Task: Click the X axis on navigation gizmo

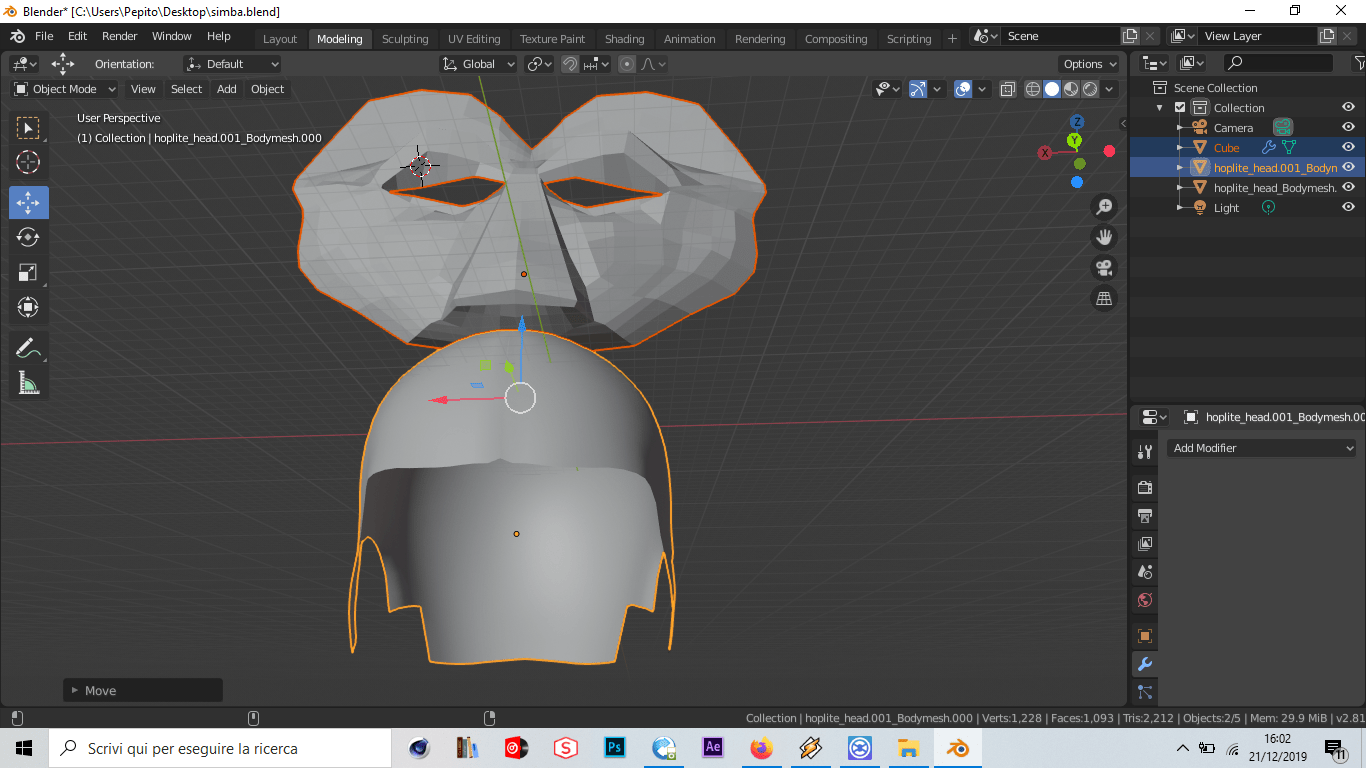Action: 1045,153
